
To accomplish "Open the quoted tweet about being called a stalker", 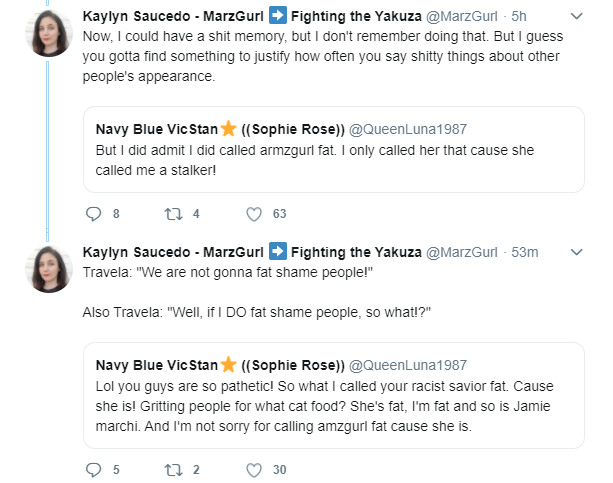I will pyautogui.click(x=334, y=149).
